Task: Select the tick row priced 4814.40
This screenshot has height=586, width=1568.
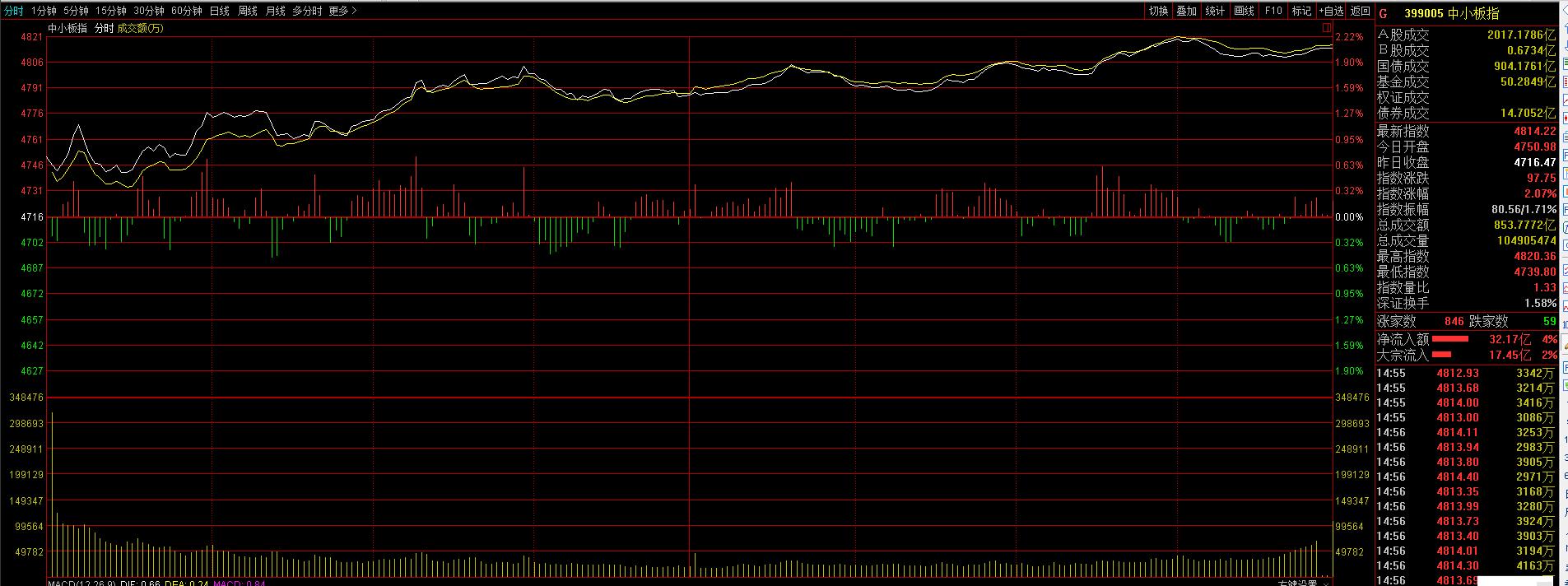Action: click(1467, 477)
